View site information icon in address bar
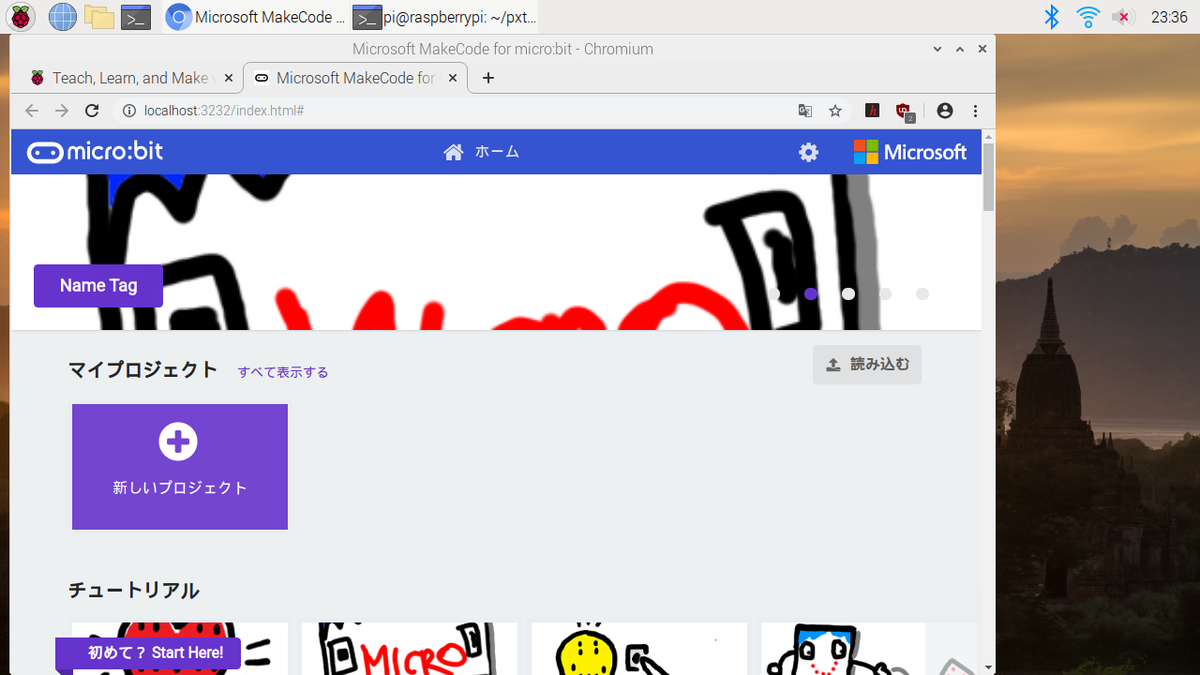1200x675 pixels. pos(129,111)
